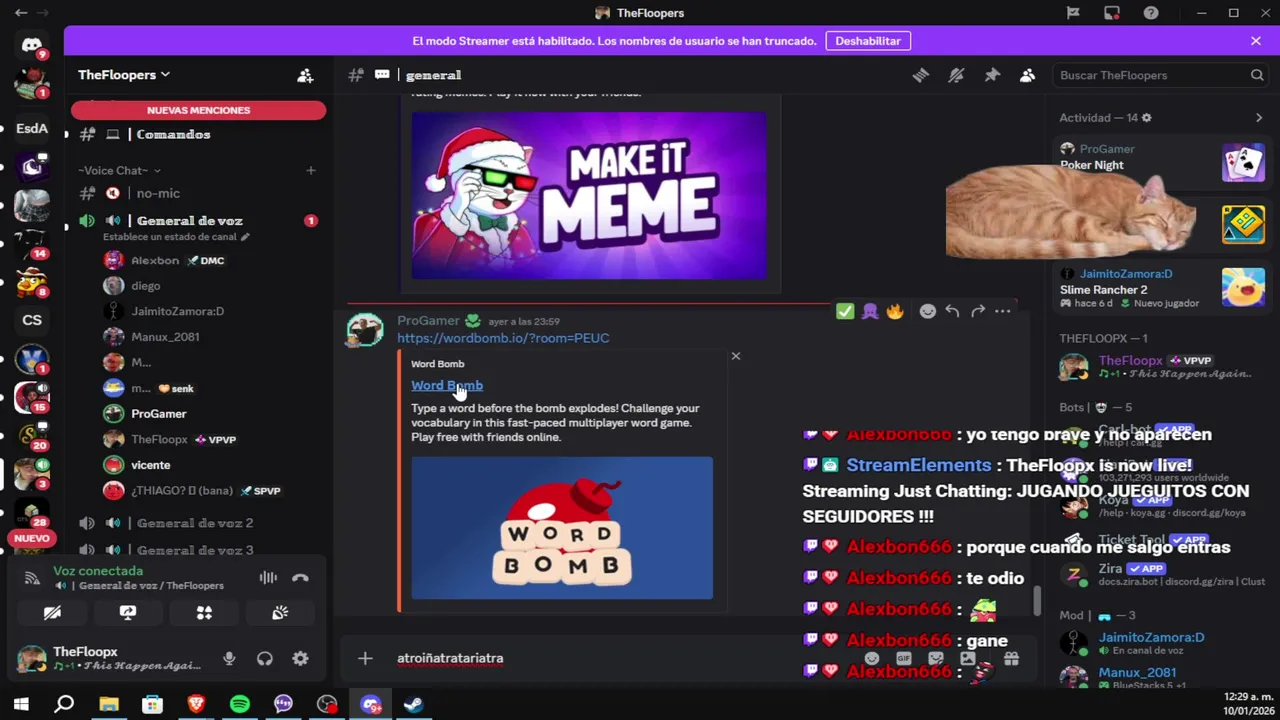The image size is (1280, 720).
Task: Start screen share in voice panel
Action: tap(128, 612)
